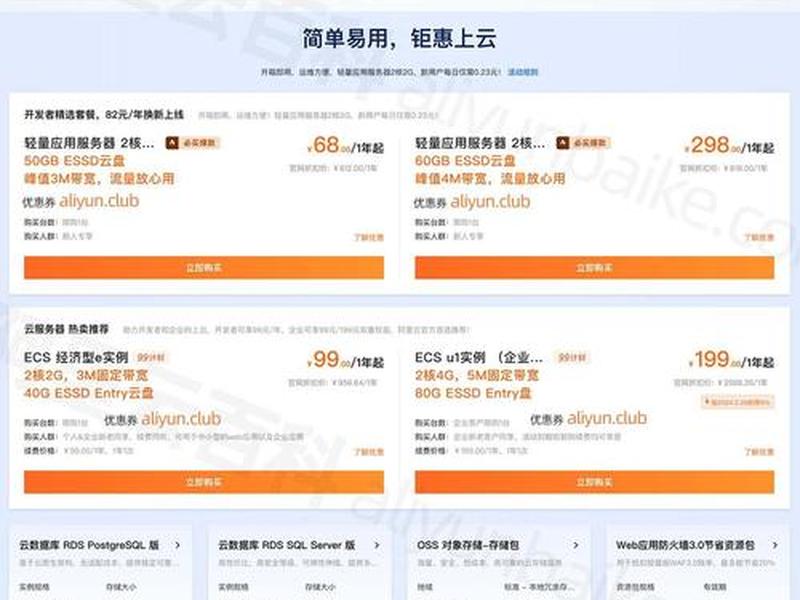Click the ECS 经济型e实例 title
The width and height of the screenshot is (800, 600).
76,358
